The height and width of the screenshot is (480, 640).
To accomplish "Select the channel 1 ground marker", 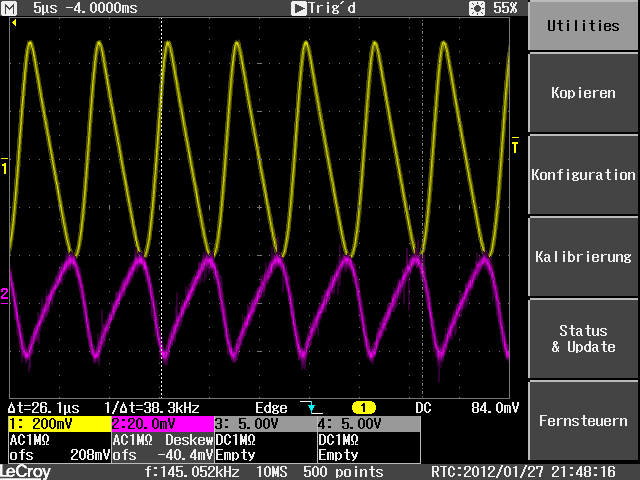I will point(4,166).
